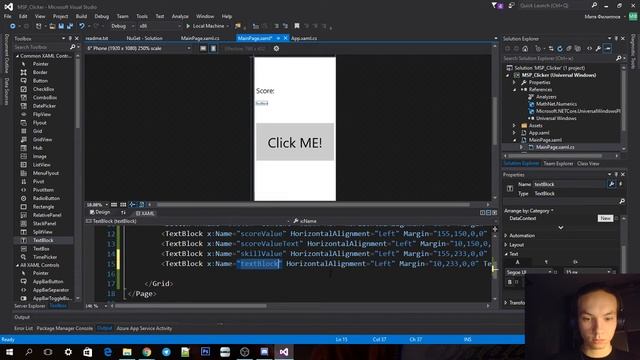Click the Save All toolbar icon
This screenshot has width=640, height=360.
[70, 26]
